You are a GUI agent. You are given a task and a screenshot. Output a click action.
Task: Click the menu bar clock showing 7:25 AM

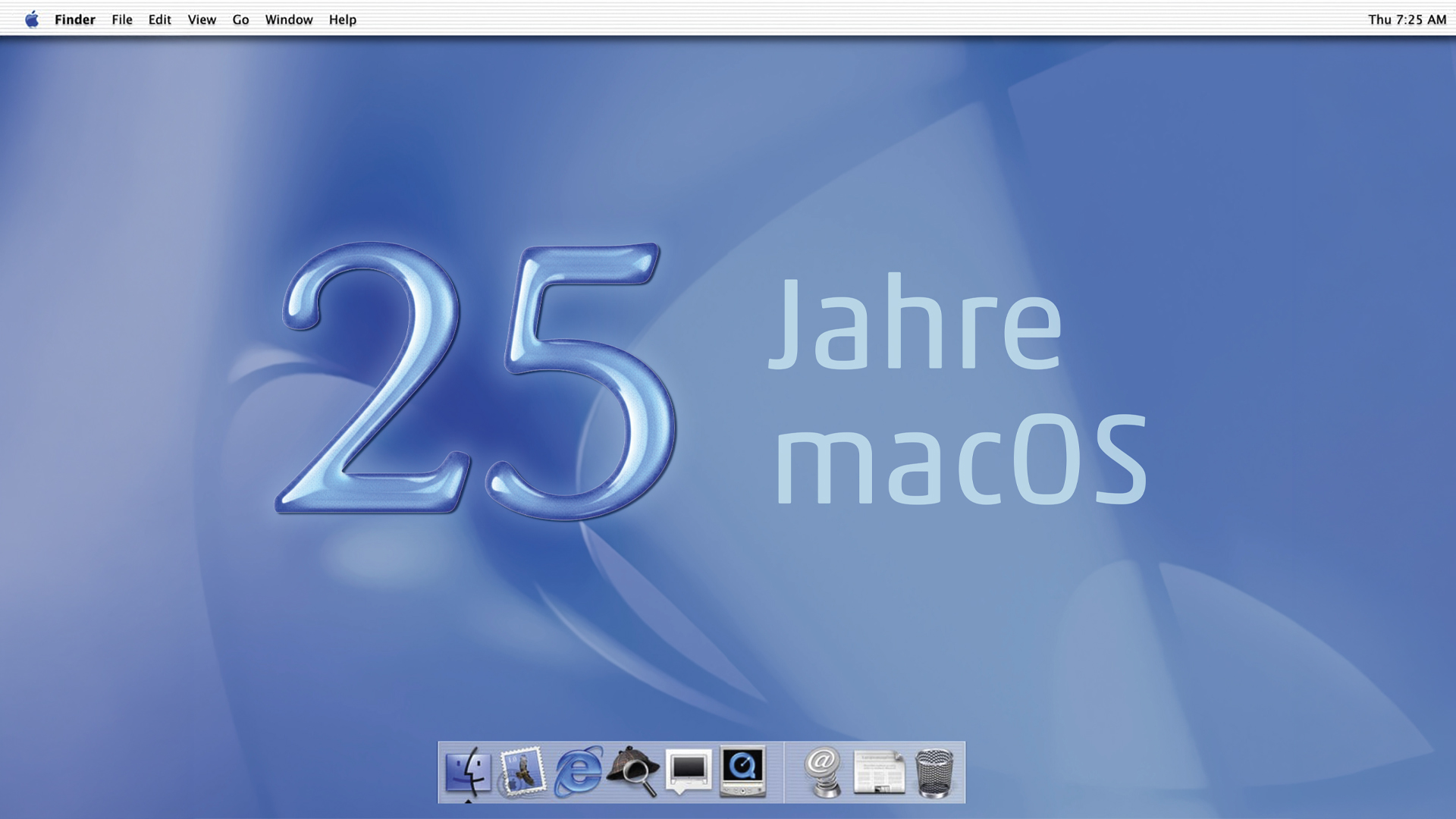pyautogui.click(x=1407, y=20)
